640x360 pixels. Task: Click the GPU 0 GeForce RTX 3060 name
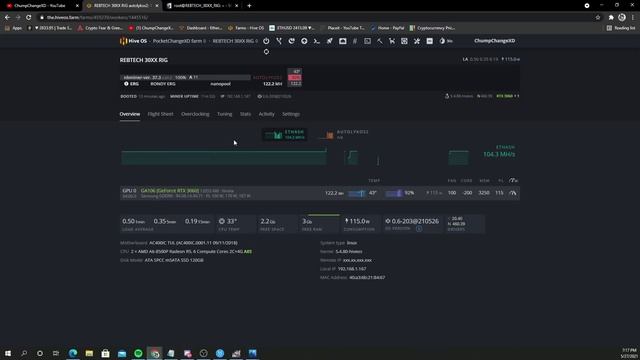tap(170, 191)
